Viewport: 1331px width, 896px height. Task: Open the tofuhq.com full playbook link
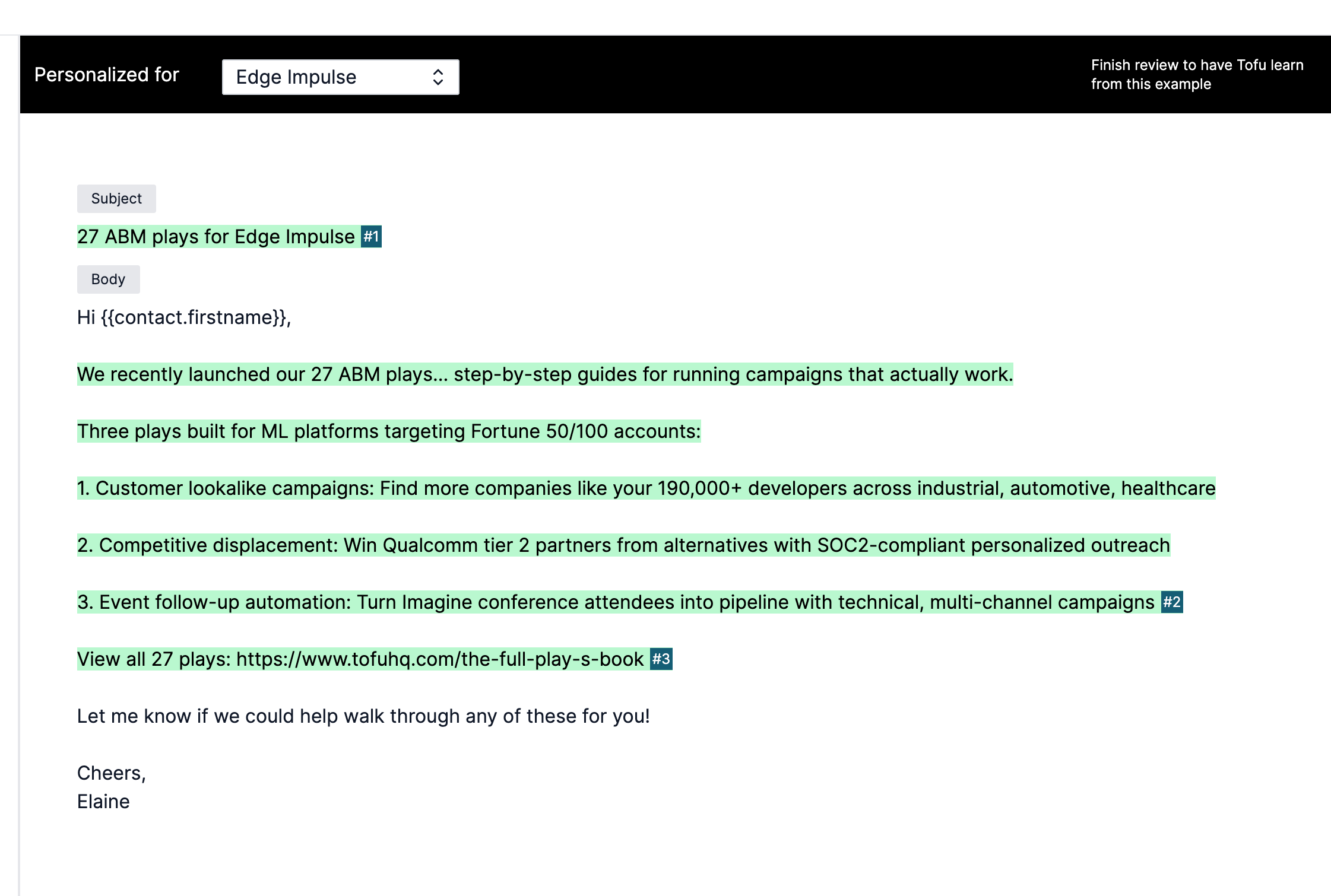tap(439, 659)
